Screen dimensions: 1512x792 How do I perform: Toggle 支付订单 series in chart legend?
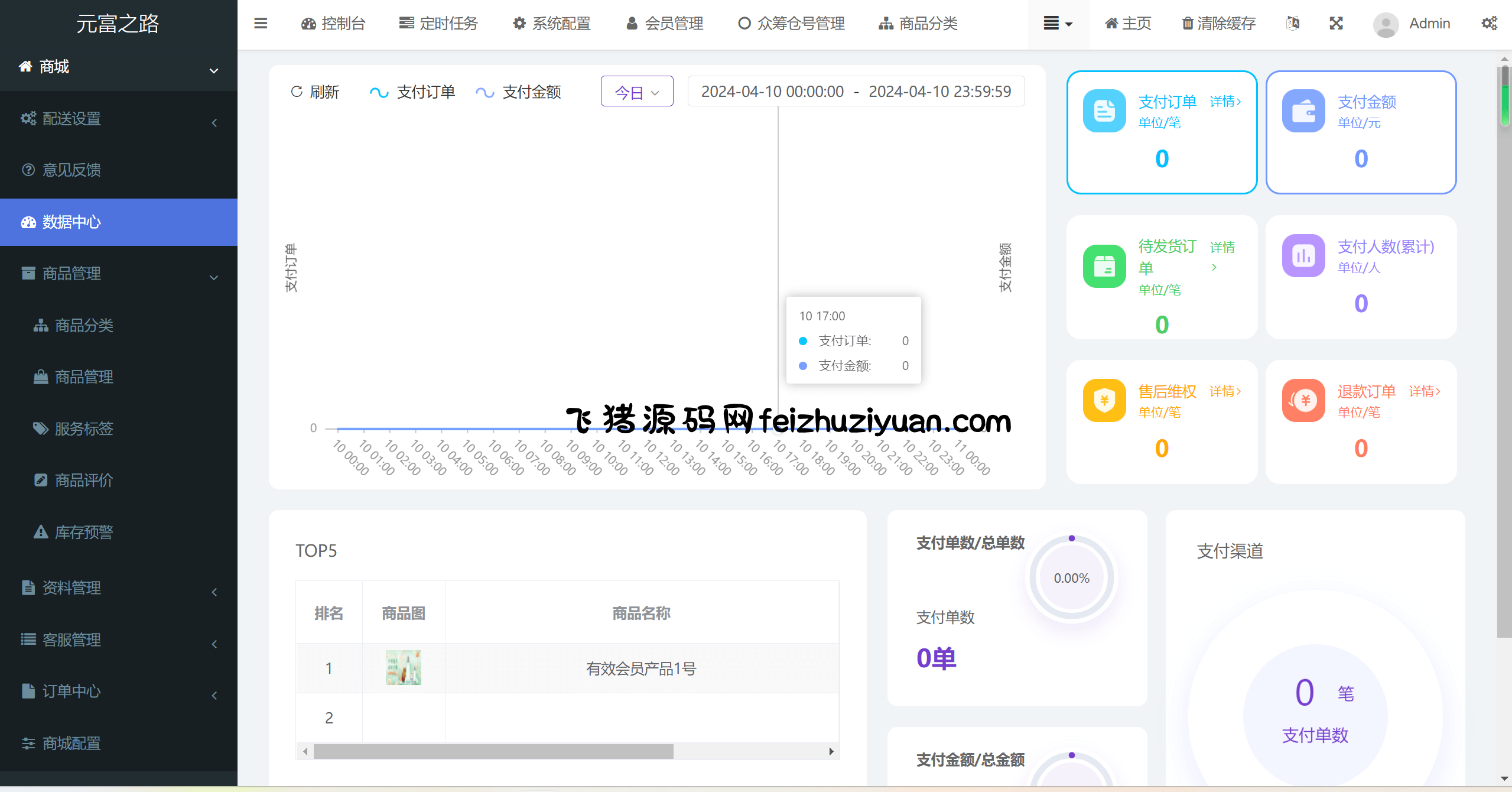(412, 92)
